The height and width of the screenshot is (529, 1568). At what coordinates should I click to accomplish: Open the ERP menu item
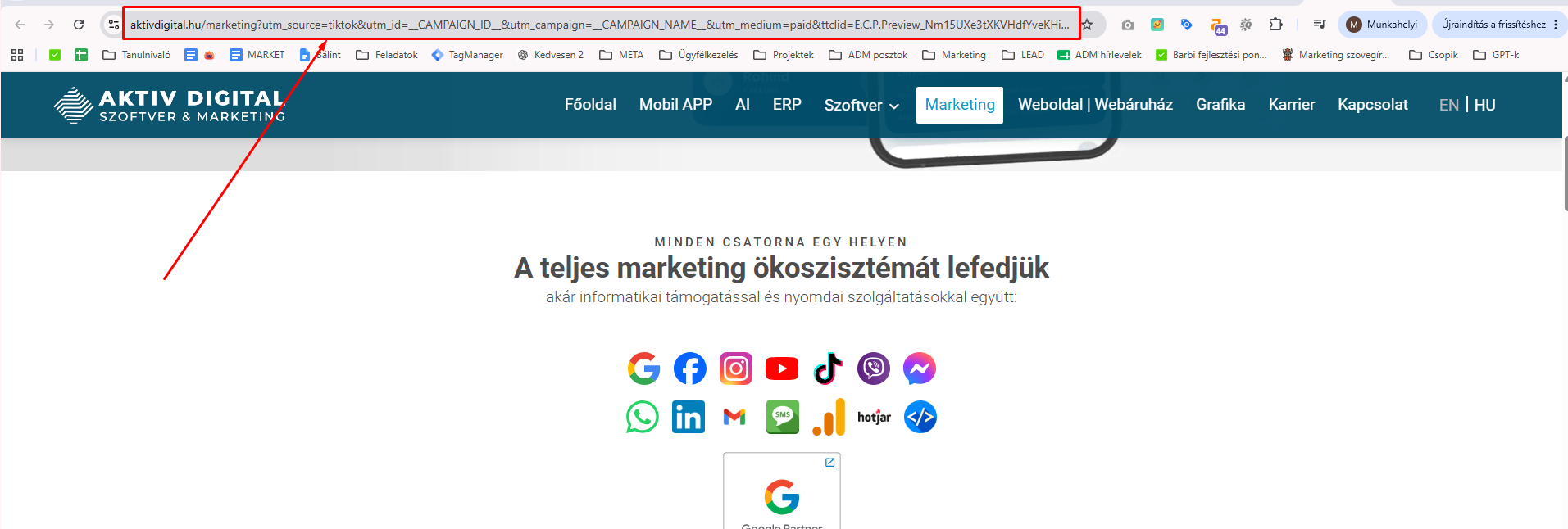pos(787,105)
